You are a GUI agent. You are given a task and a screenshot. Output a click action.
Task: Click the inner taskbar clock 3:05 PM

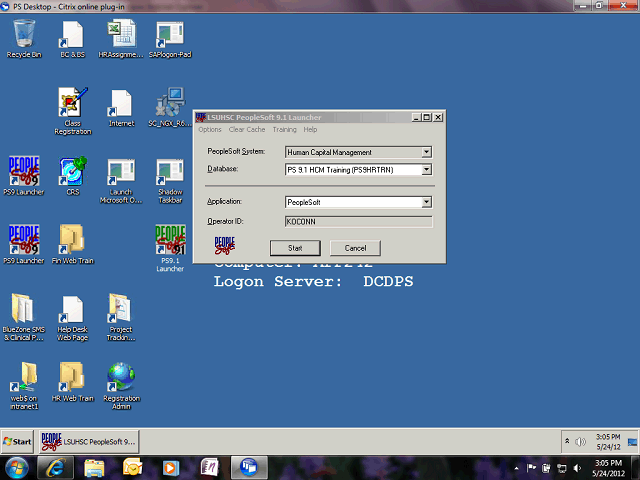pos(608,442)
